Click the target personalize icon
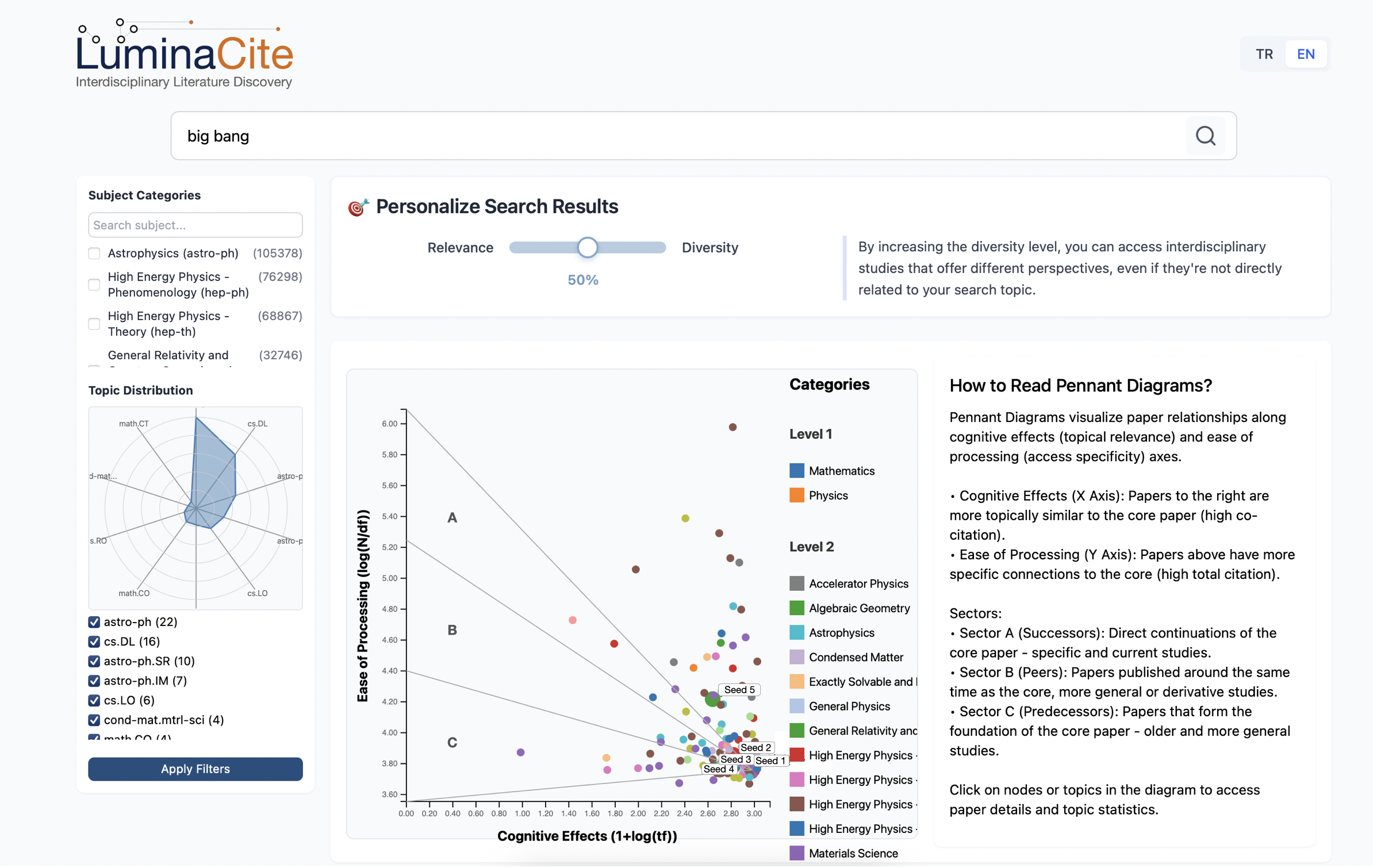This screenshot has height=868, width=1373. [x=358, y=207]
